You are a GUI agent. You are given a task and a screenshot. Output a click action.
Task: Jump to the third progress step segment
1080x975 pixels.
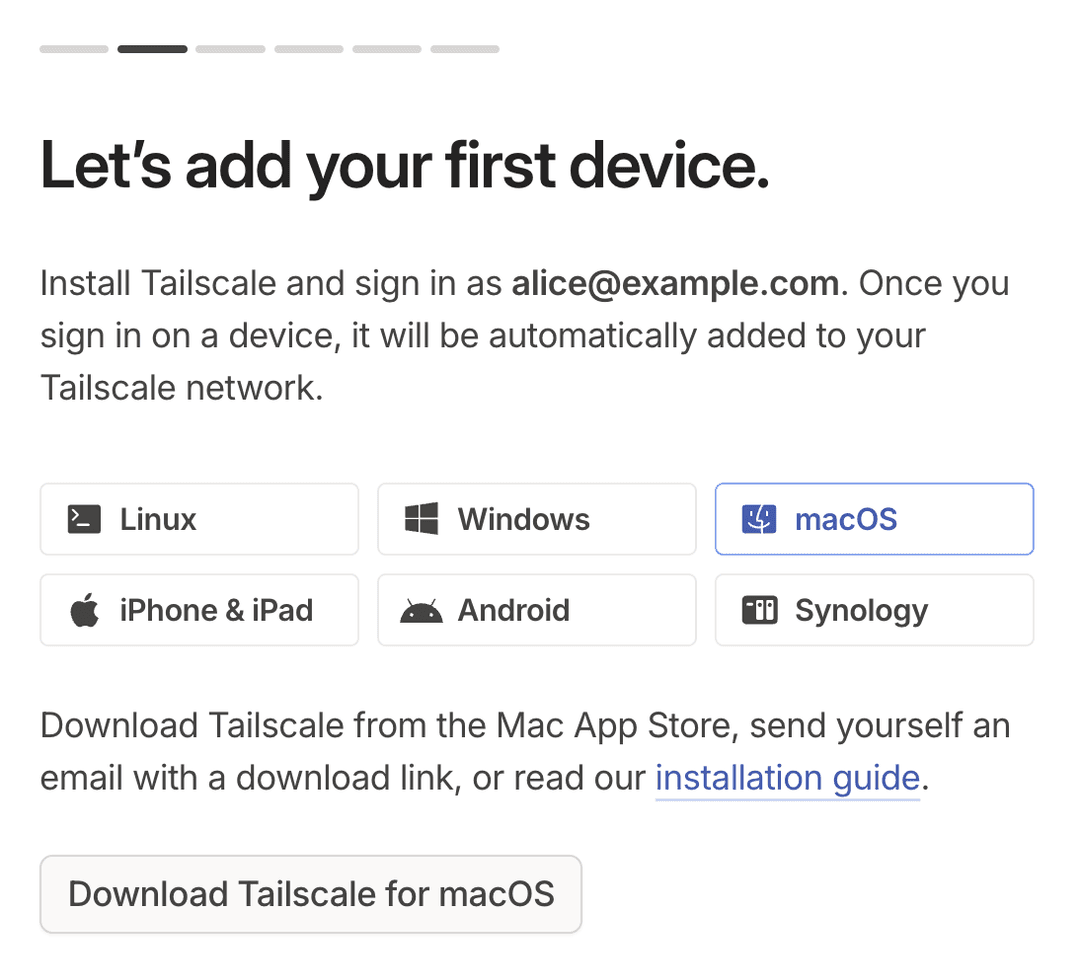[230, 49]
